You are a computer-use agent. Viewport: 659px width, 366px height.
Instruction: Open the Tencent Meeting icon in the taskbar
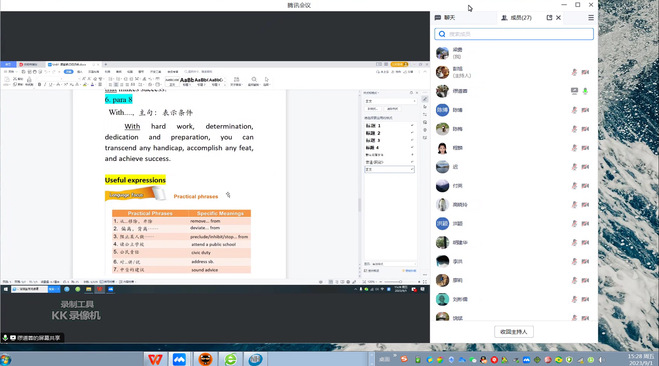coord(179,359)
